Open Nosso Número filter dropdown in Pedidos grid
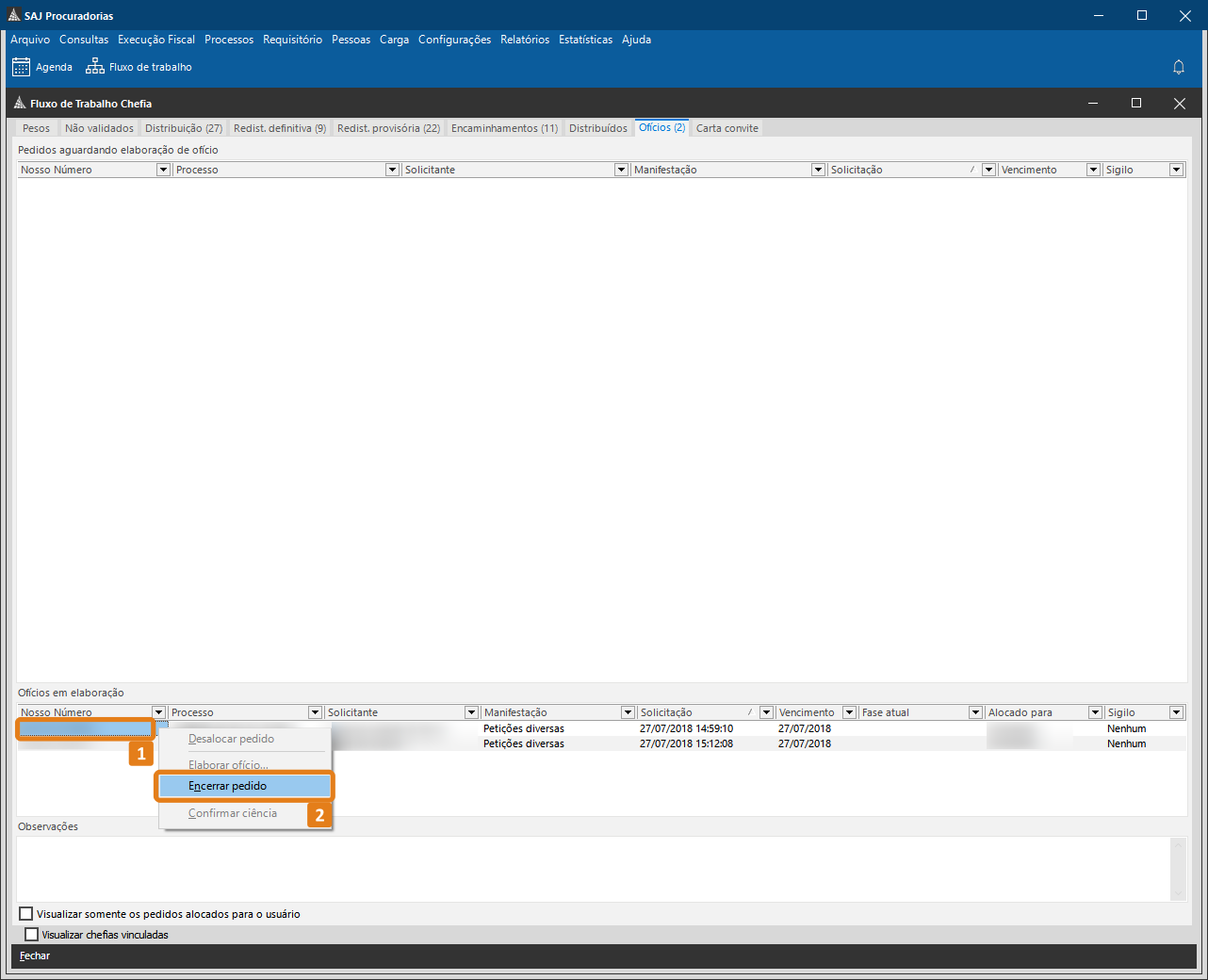Screen dimensions: 1208x980 163,170
